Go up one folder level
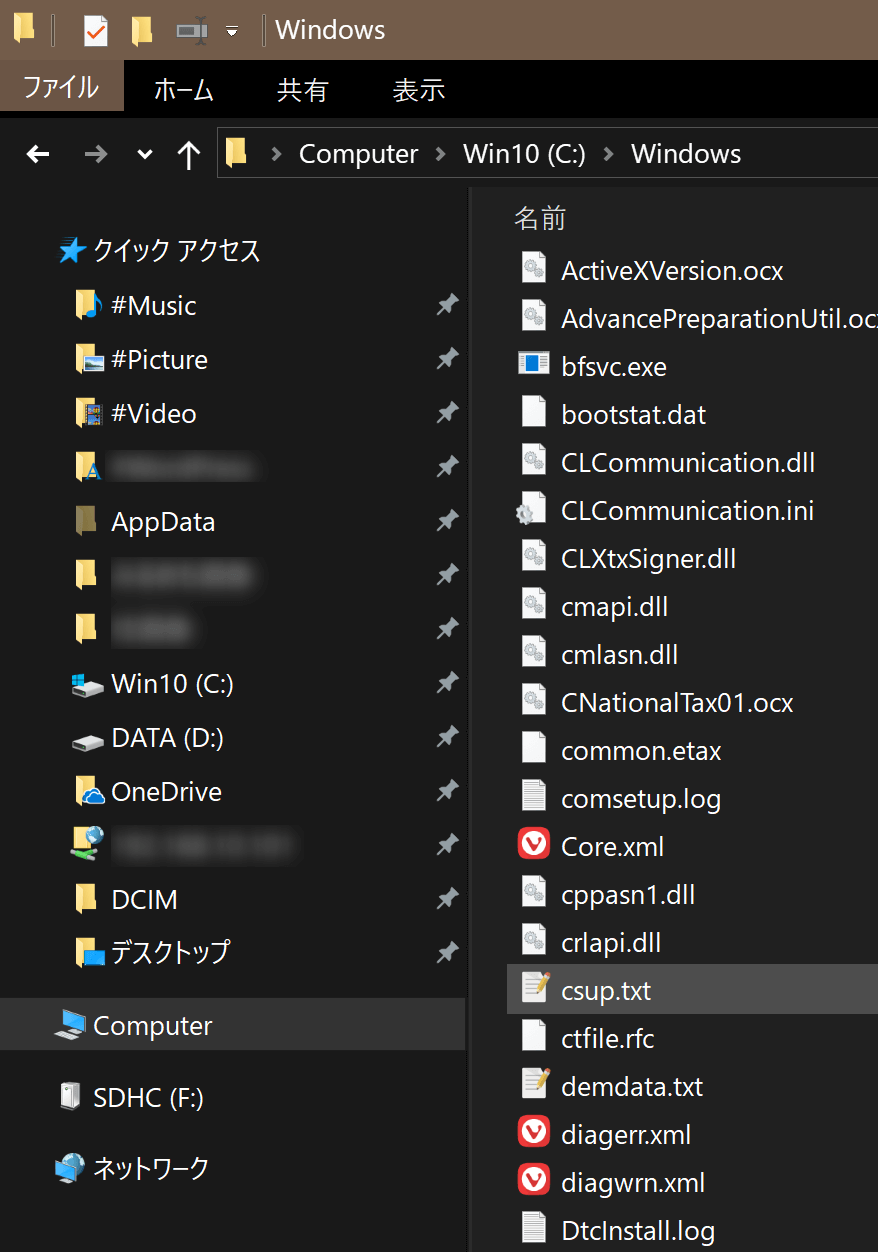This screenshot has height=1252, width=878. pyautogui.click(x=188, y=154)
